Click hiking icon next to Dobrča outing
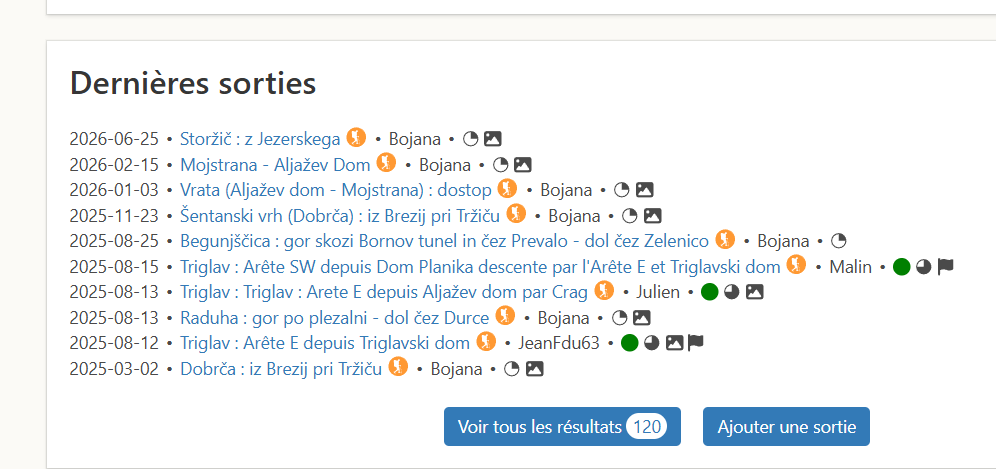 [x=398, y=367]
